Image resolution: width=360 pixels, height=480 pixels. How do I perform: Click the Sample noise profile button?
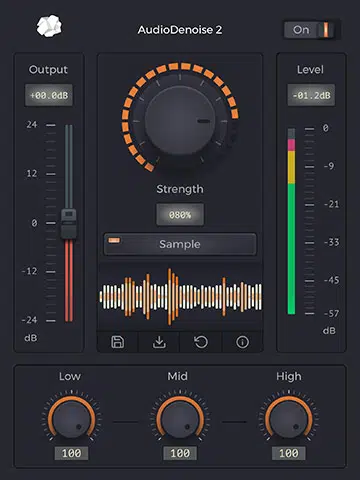click(180, 244)
